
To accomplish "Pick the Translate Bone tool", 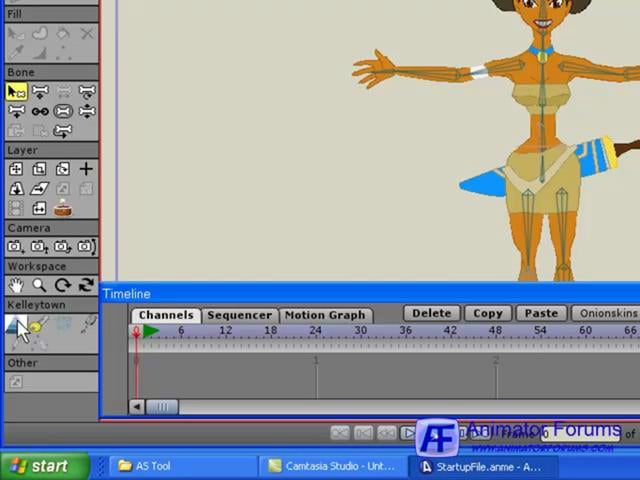I will click(40, 91).
